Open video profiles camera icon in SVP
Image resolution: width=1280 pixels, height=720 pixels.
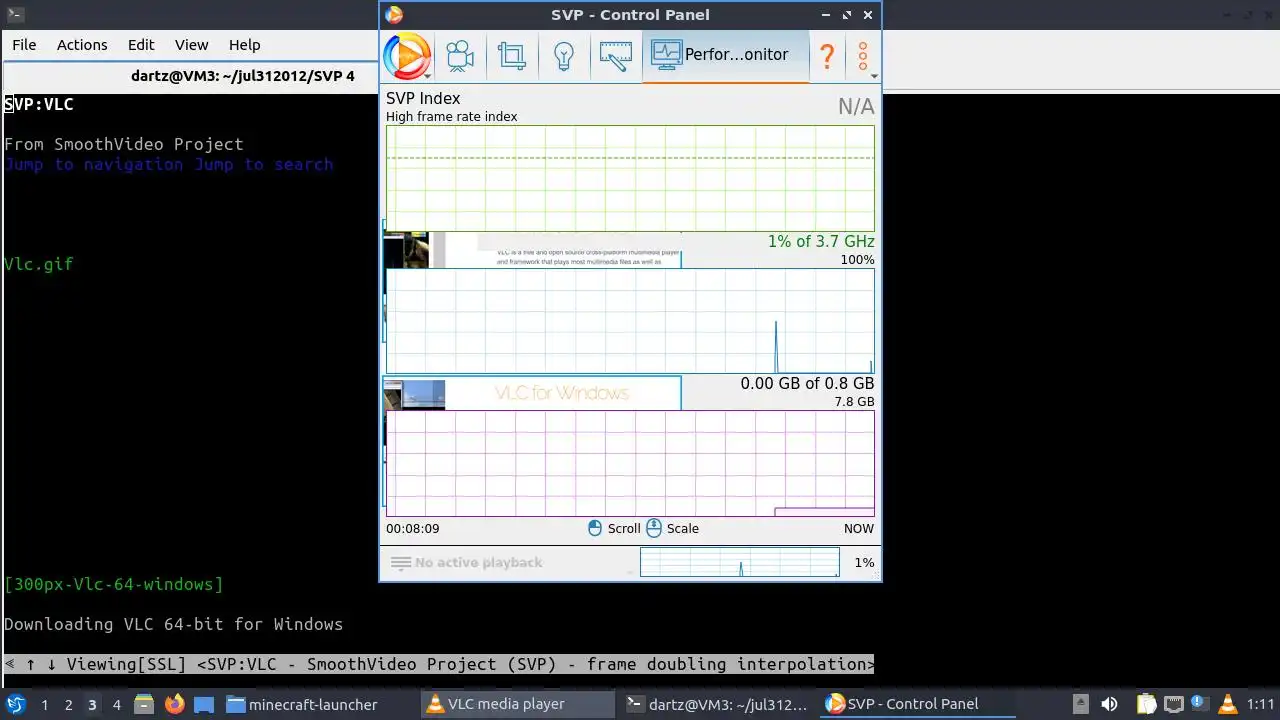460,56
